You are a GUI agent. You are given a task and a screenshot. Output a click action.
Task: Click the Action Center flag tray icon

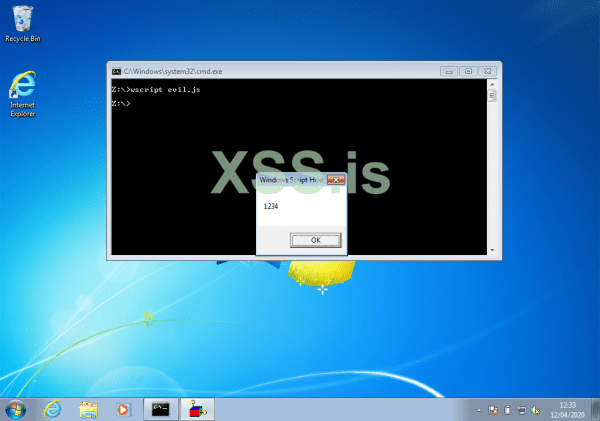pyautogui.click(x=494, y=409)
